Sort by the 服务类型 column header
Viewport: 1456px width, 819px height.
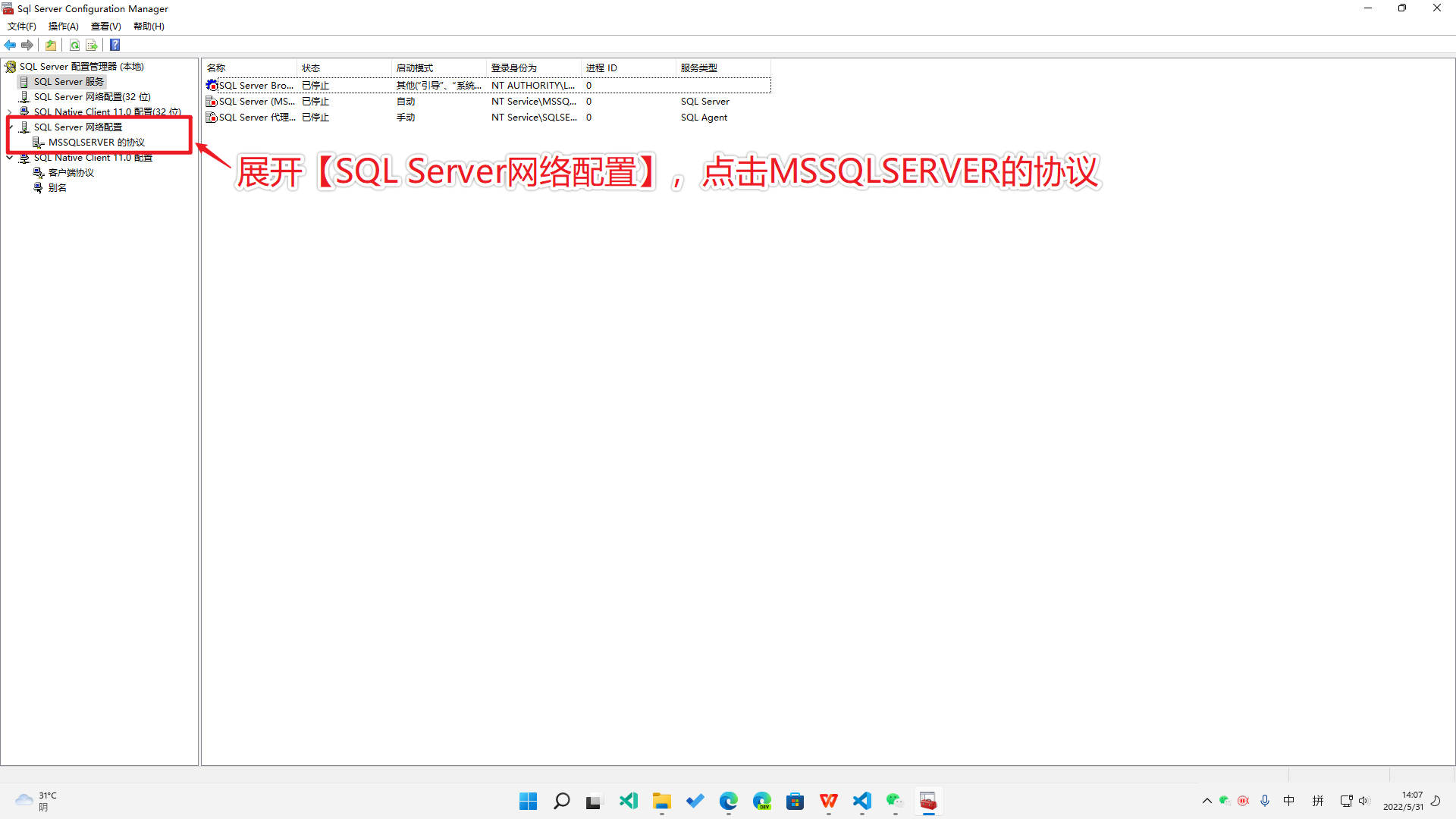(x=723, y=67)
